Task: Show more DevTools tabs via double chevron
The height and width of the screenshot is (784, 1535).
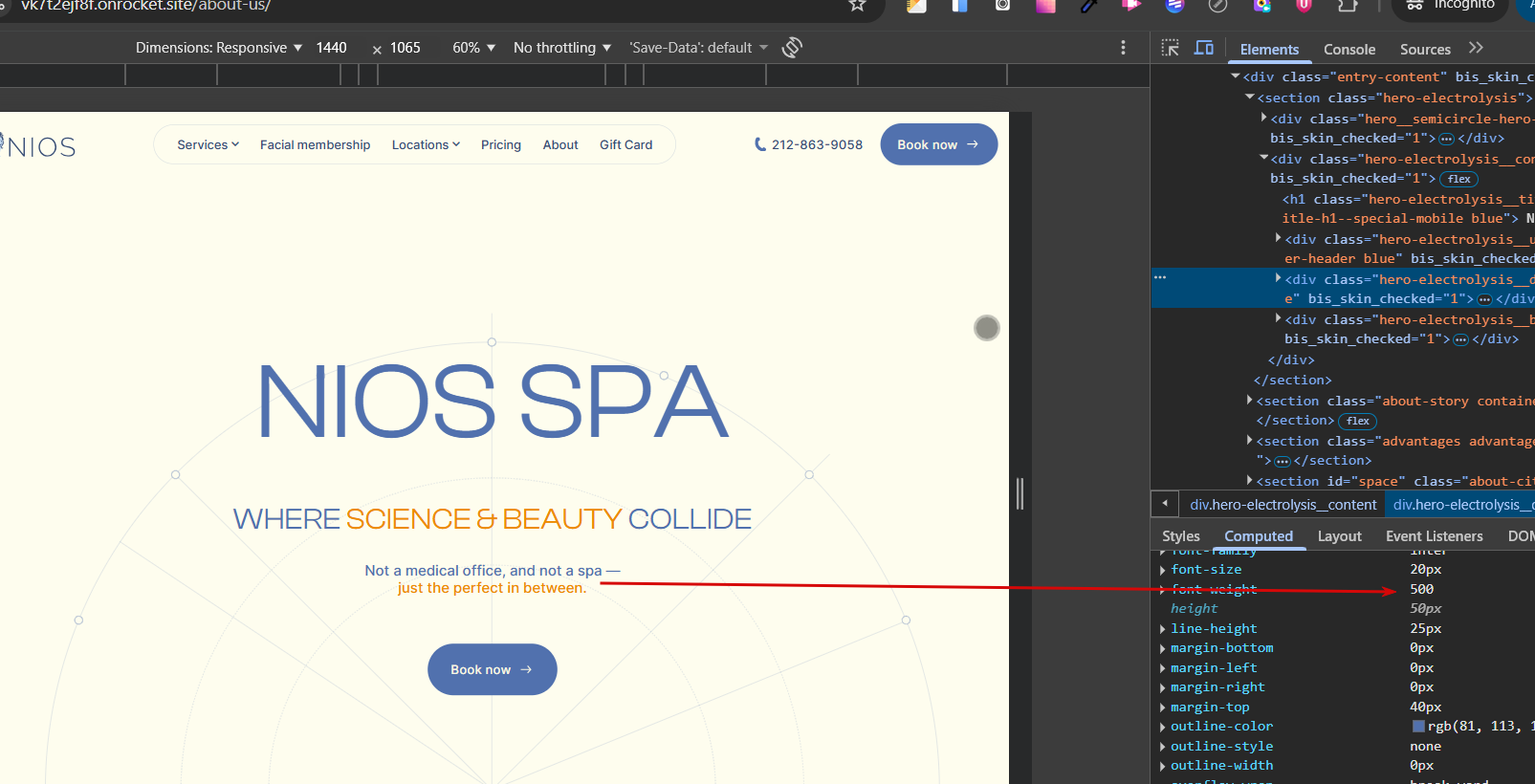Action: point(1476,48)
